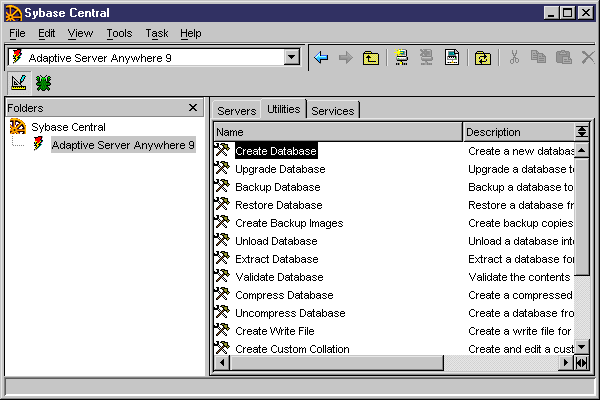Click the connection profiles document icon

click(x=452, y=57)
